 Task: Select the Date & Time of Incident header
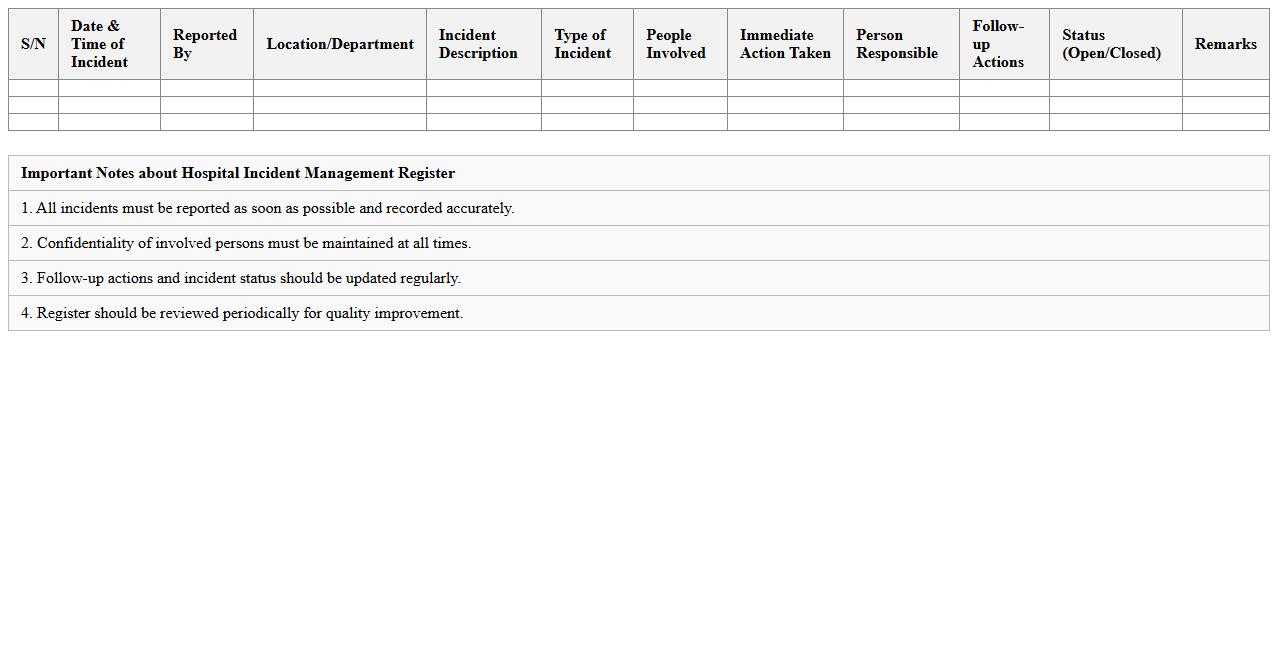tap(109, 44)
